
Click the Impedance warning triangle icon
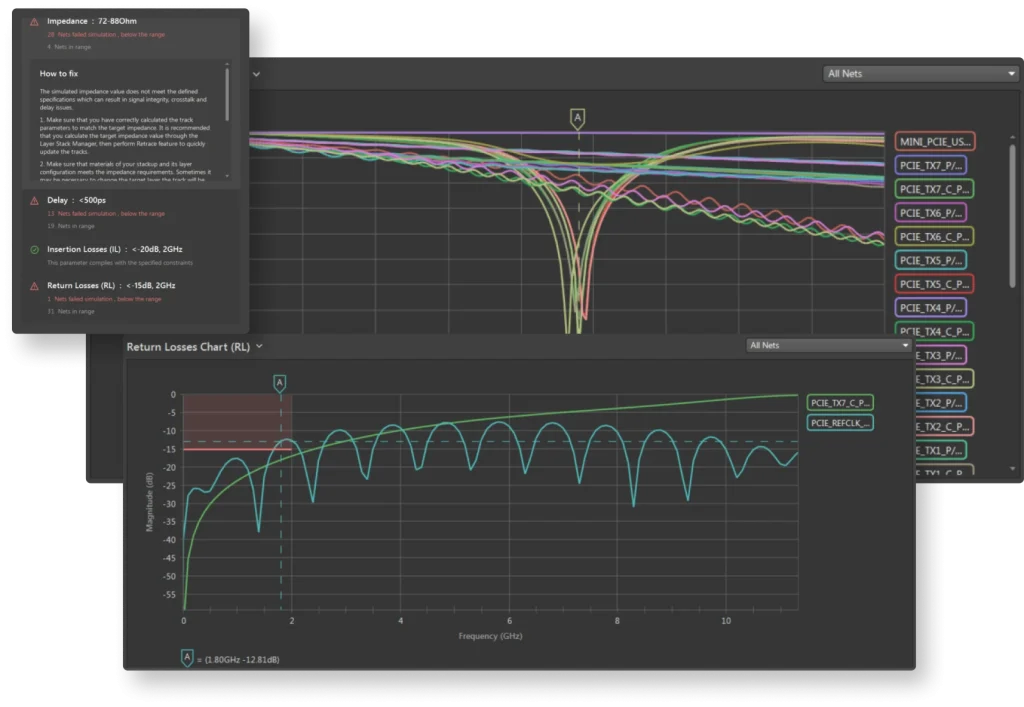point(35,21)
